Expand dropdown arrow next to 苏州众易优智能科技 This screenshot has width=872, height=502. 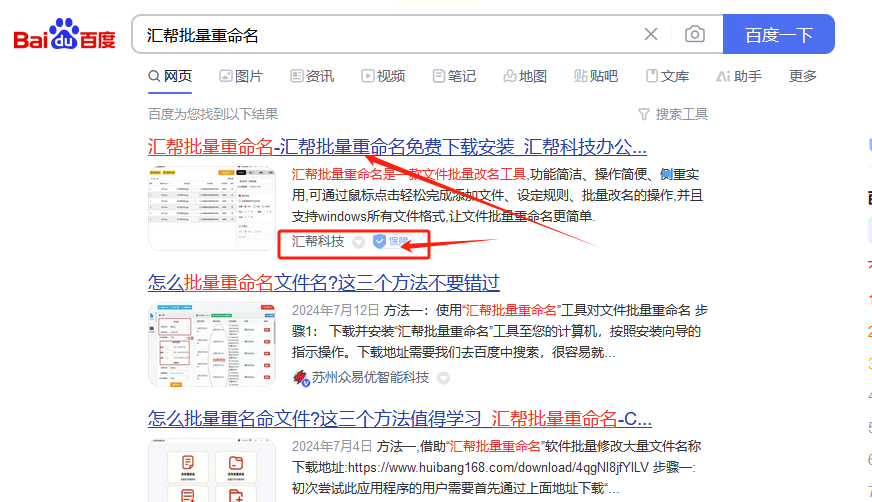[443, 378]
